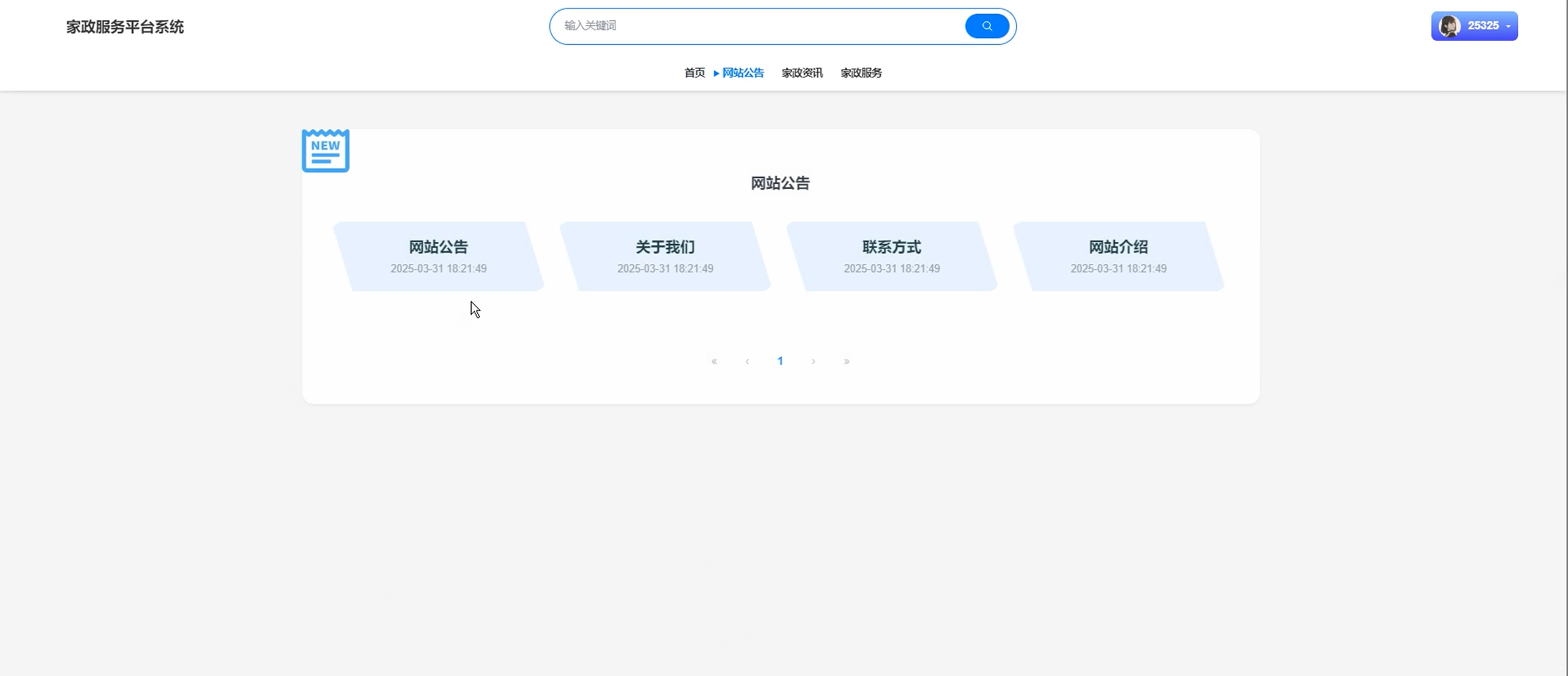The height and width of the screenshot is (676, 1568).
Task: Select 家政资讯 in the navigation menu
Action: [802, 72]
